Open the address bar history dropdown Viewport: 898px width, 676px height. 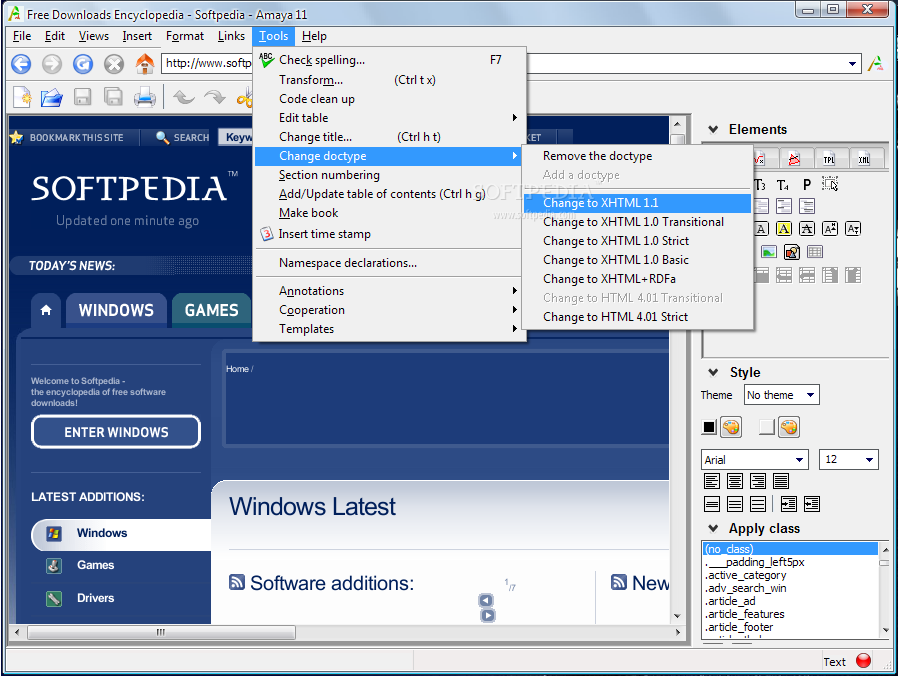click(x=852, y=64)
